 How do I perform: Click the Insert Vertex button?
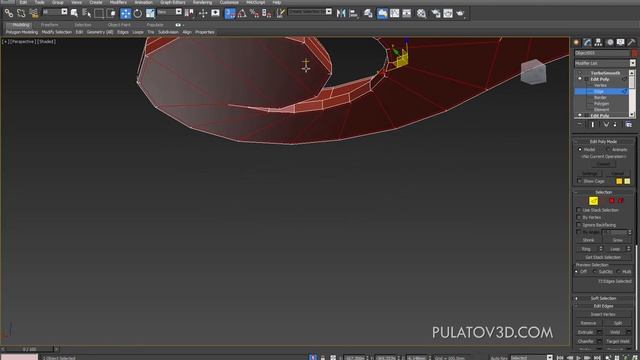[603, 314]
